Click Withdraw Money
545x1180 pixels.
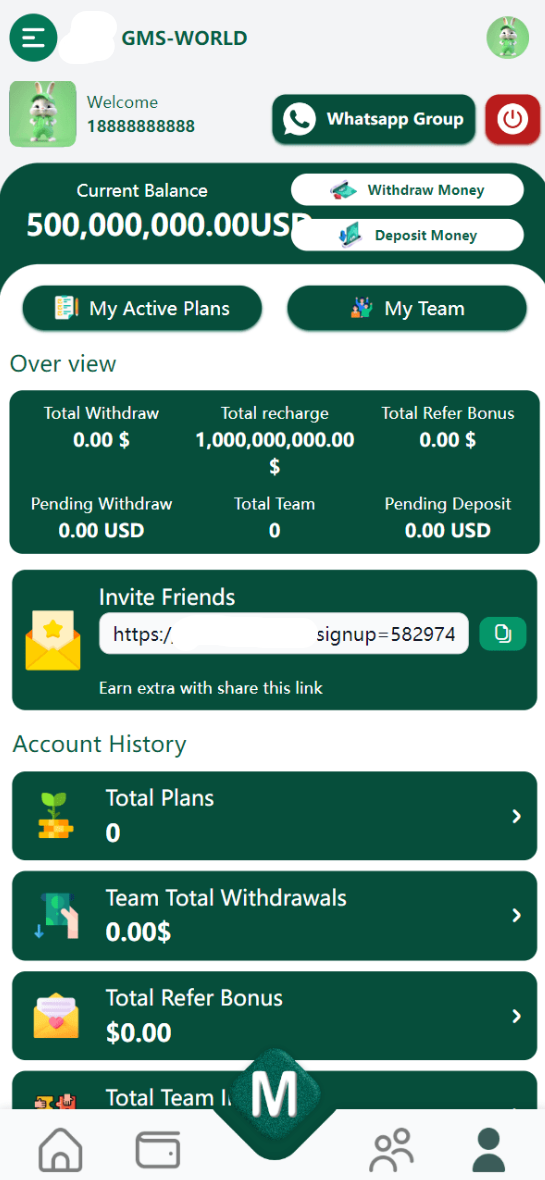407,190
